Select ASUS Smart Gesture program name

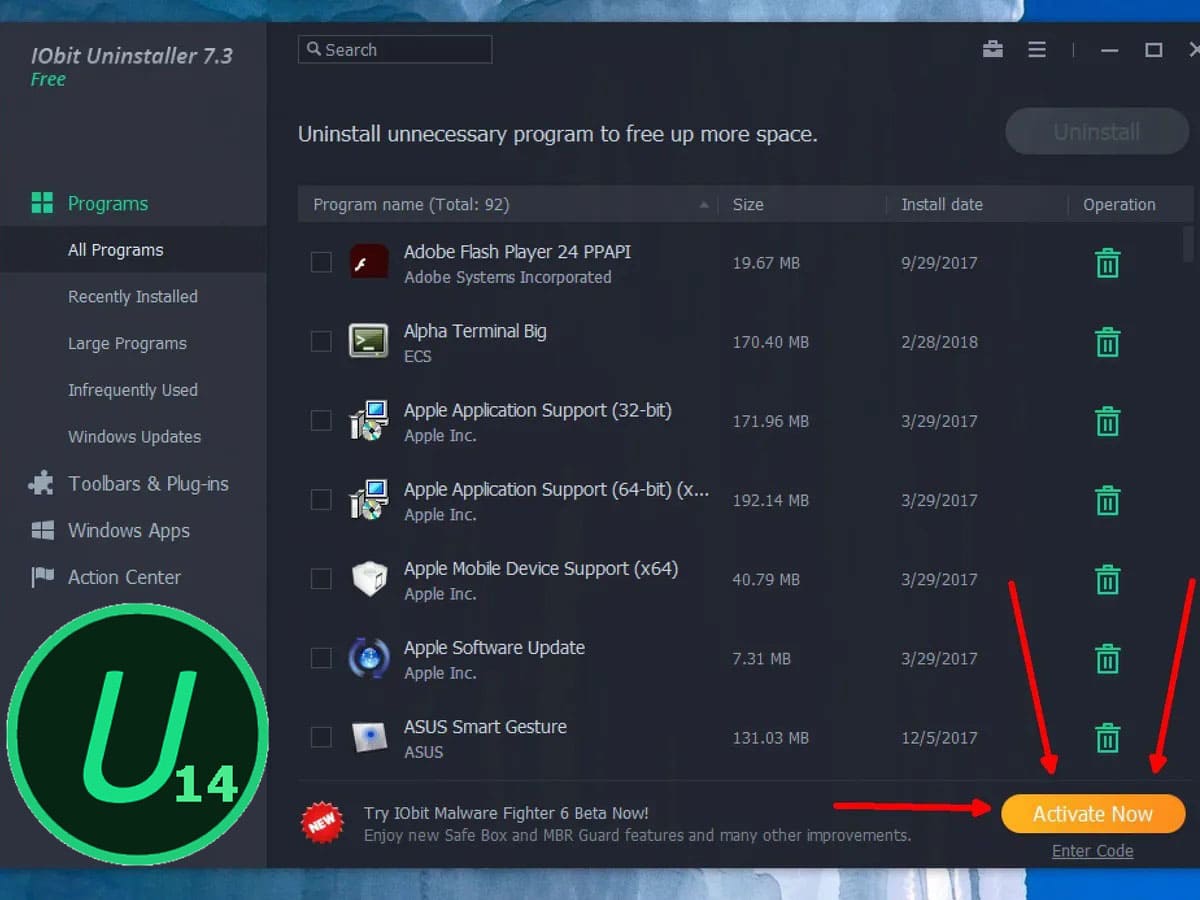click(485, 727)
